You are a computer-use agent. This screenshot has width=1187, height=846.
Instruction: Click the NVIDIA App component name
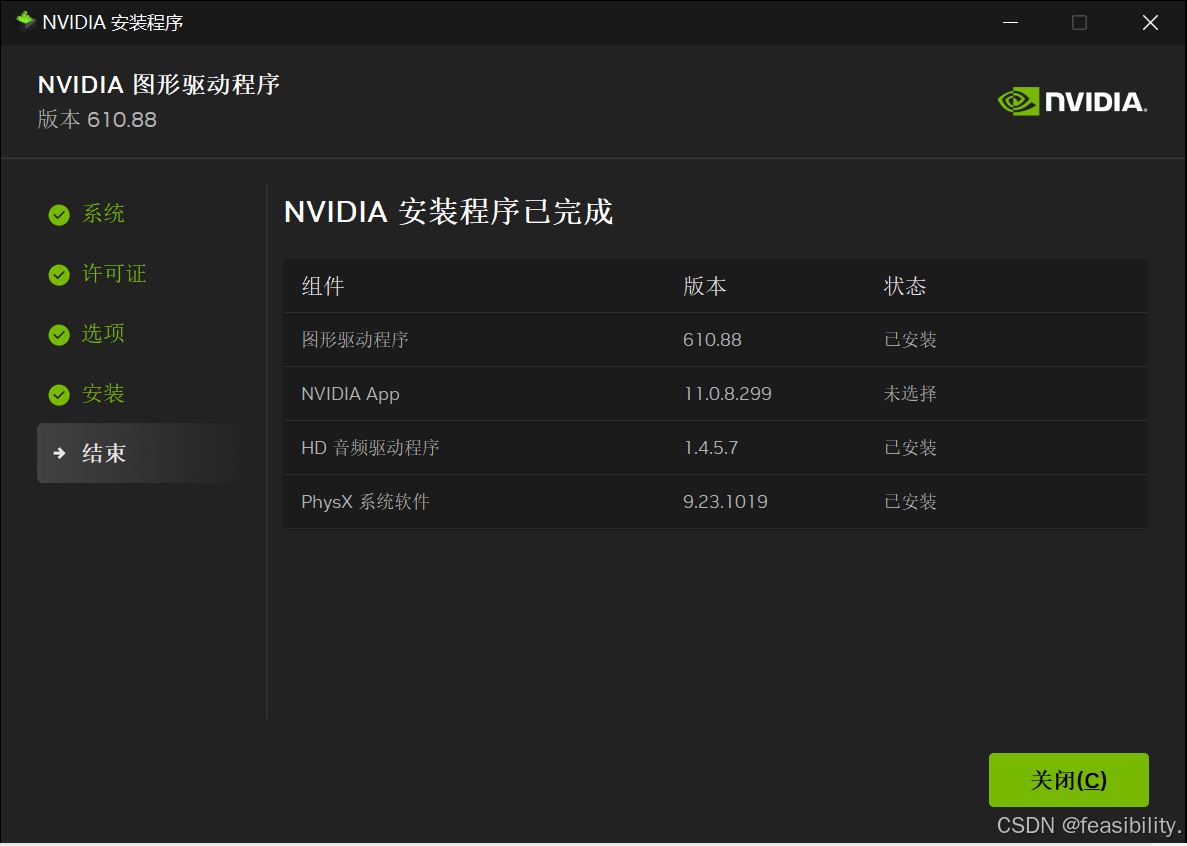coord(350,394)
